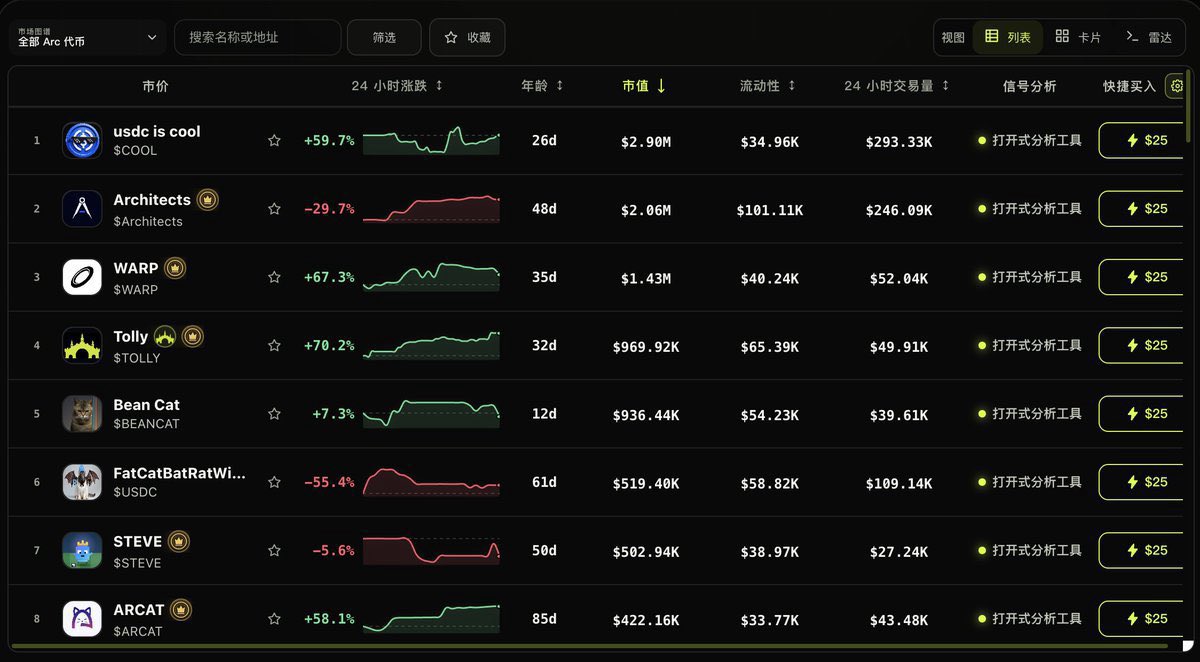This screenshot has height=662, width=1200.
Task: Open the Tolly token logo
Action: [x=82, y=345]
